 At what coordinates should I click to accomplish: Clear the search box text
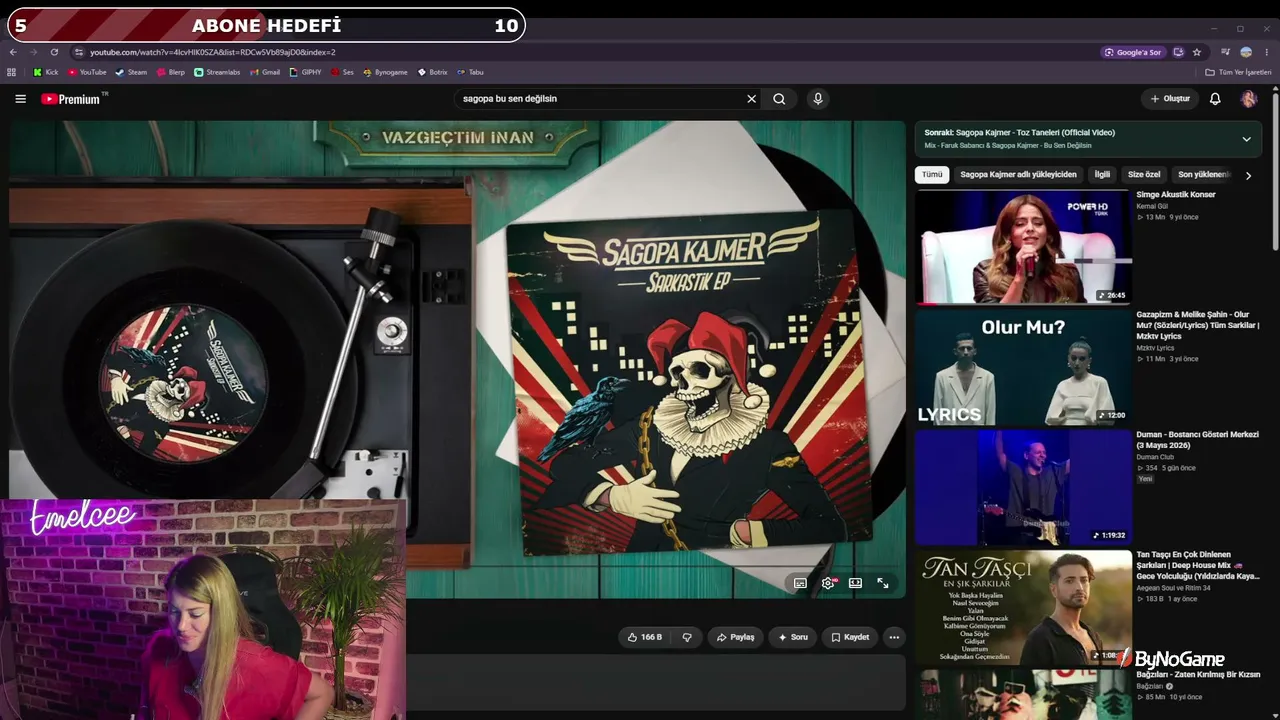click(751, 99)
